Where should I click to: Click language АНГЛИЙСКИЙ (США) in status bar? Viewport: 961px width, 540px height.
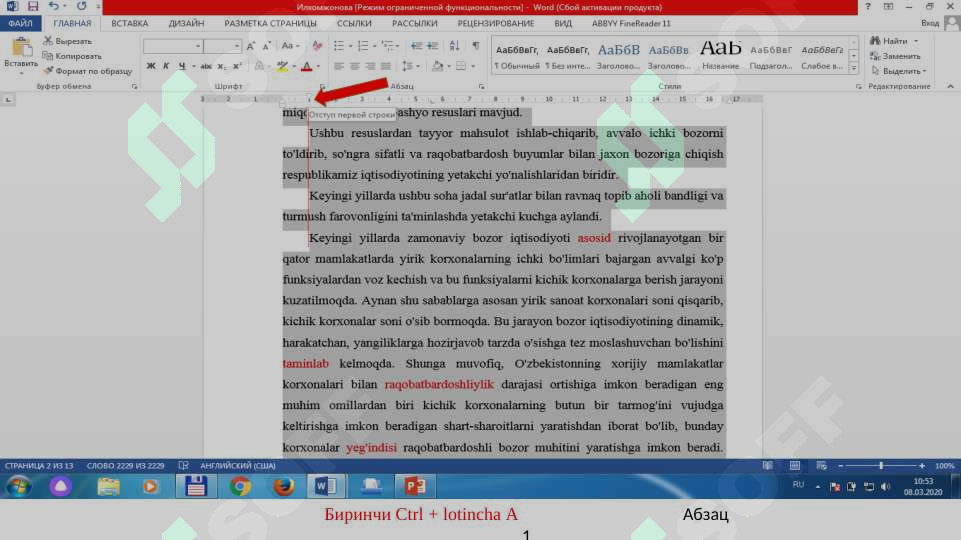click(x=238, y=466)
